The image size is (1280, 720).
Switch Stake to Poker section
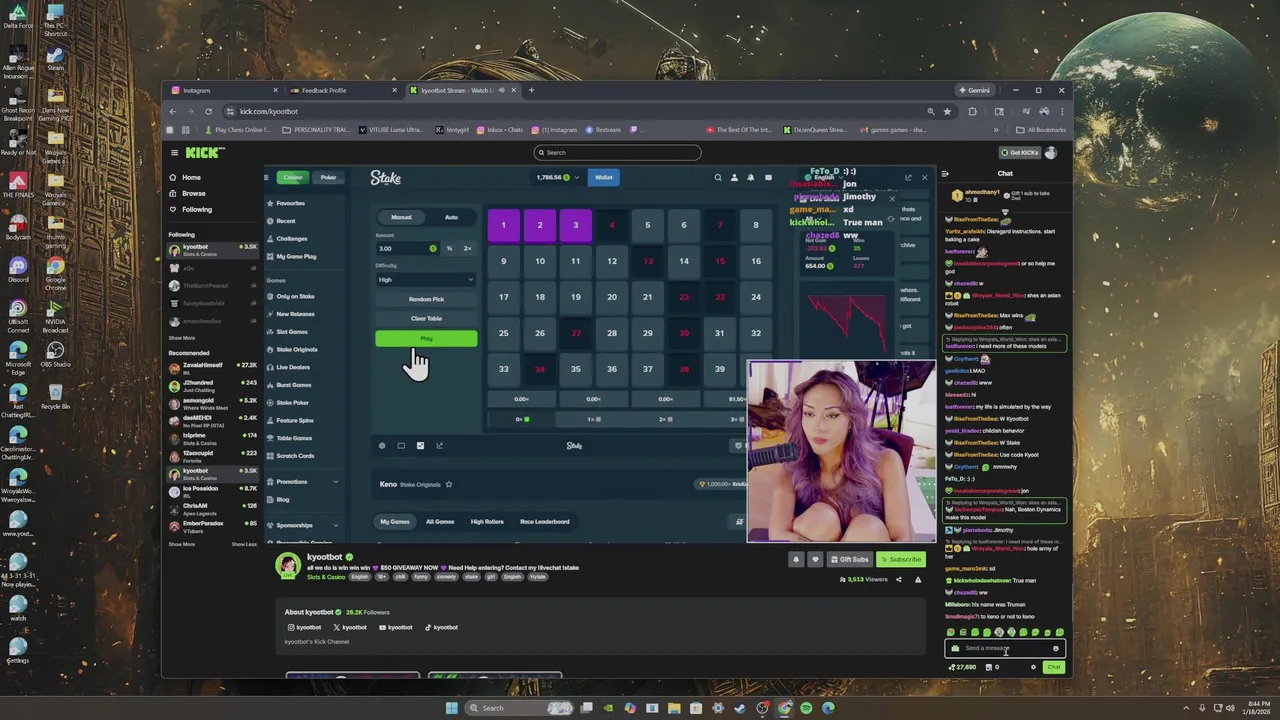point(328,177)
